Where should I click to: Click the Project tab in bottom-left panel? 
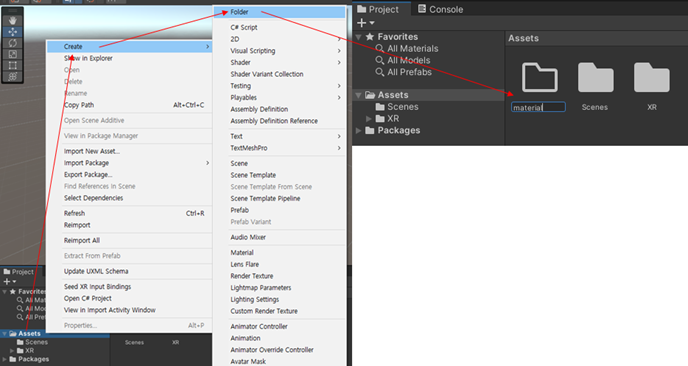click(18, 272)
